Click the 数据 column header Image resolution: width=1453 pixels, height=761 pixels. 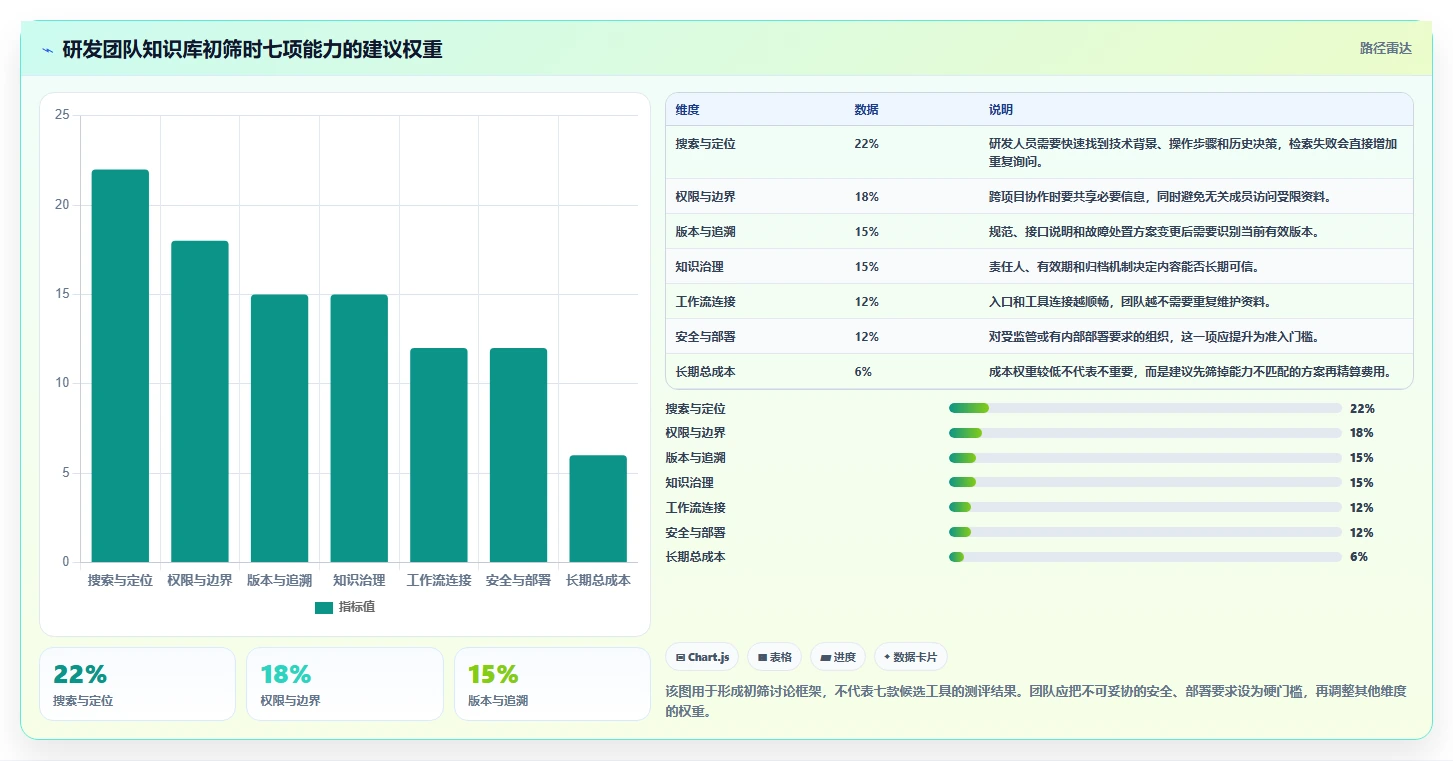[x=866, y=110]
